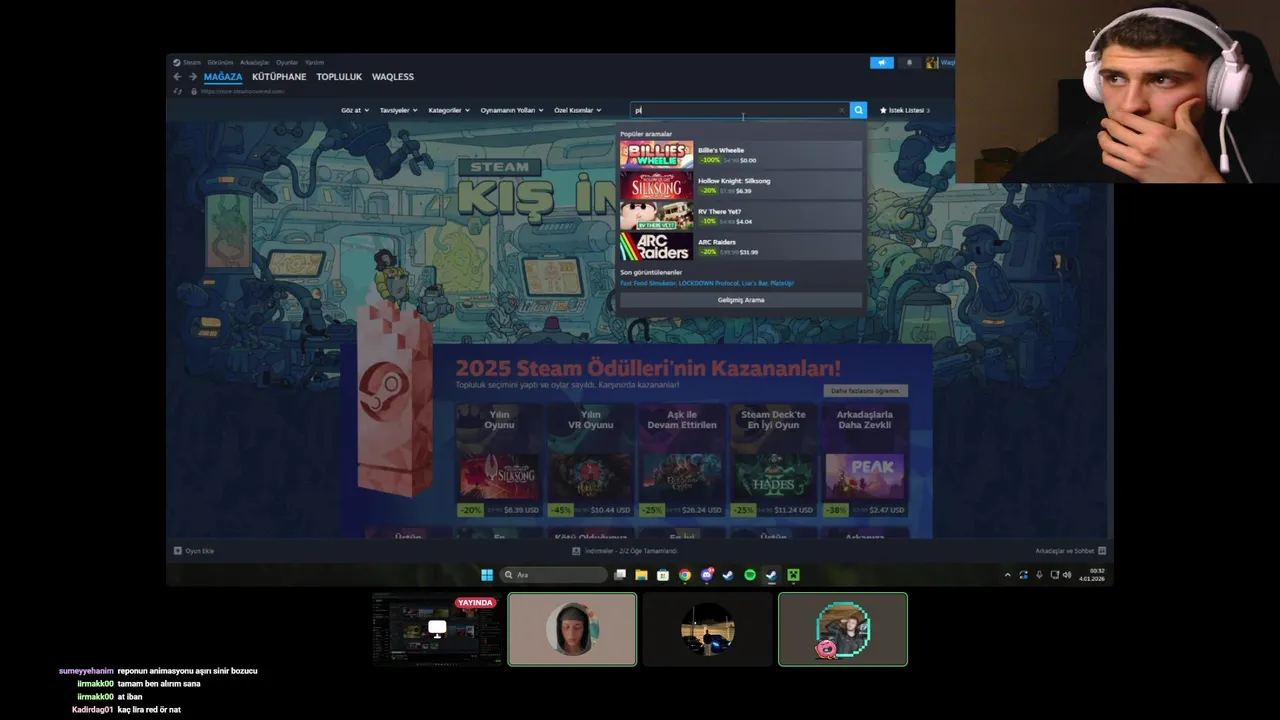Click the Steam back navigation arrow

(177, 77)
